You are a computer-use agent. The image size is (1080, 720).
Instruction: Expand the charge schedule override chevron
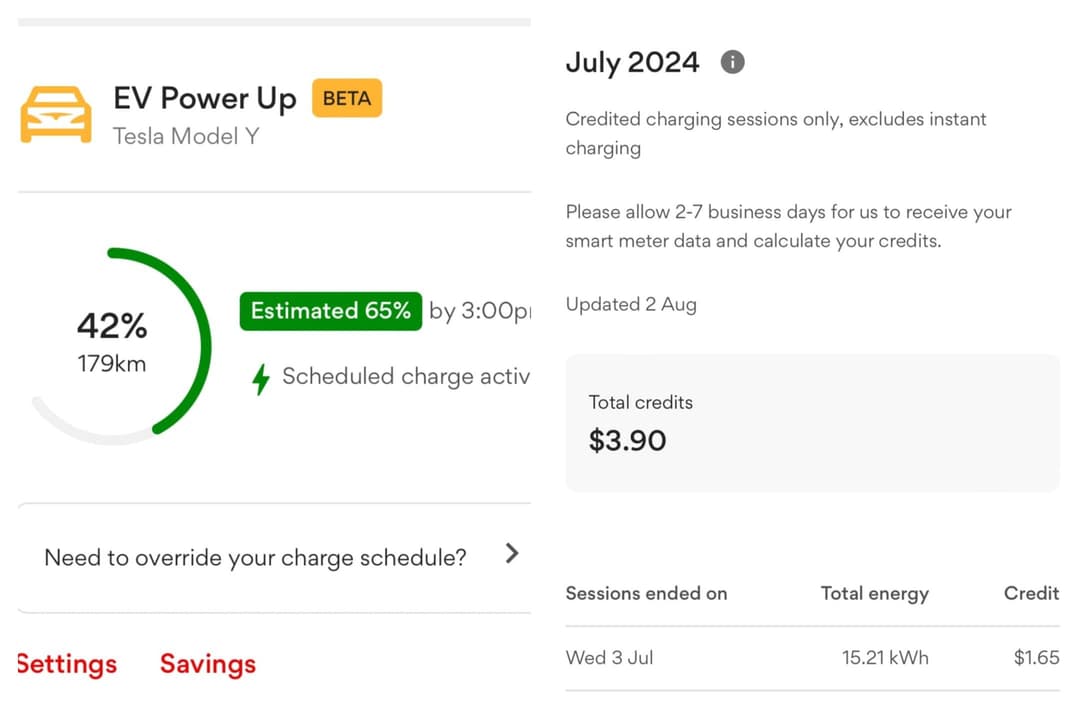[512, 554]
